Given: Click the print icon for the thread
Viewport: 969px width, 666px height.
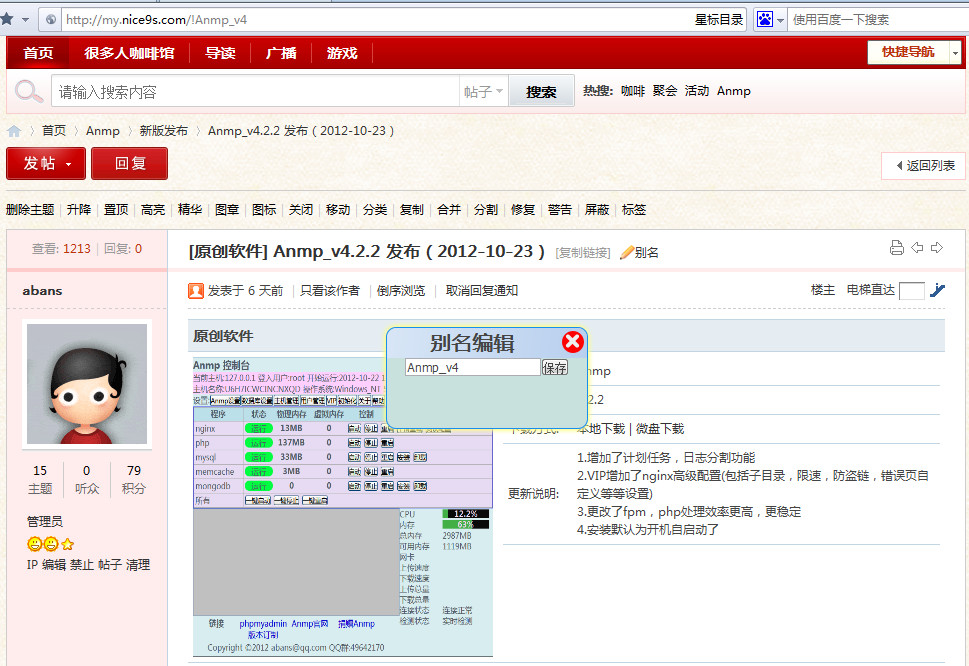Looking at the screenshot, I should tap(896, 248).
